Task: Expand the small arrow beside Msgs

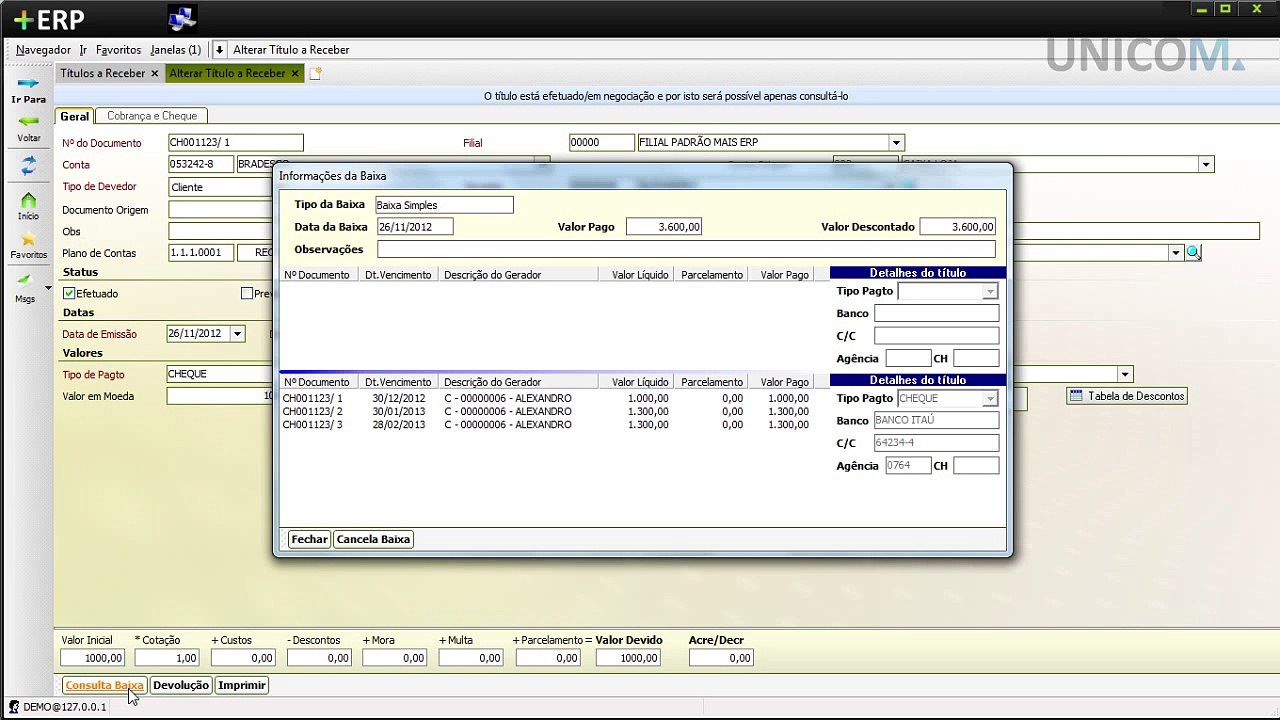Action: [x=46, y=288]
